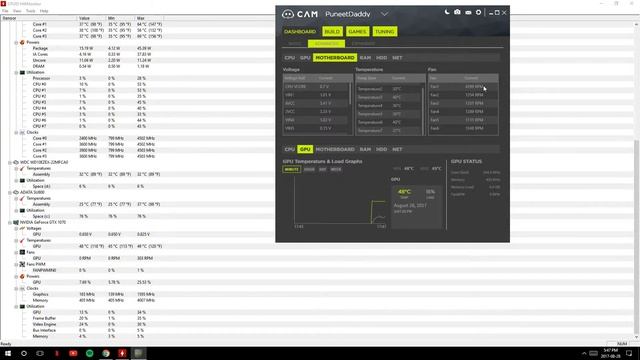Click the Temperature table scrollbar in CAM
The image size is (640, 360).
click(422, 110)
